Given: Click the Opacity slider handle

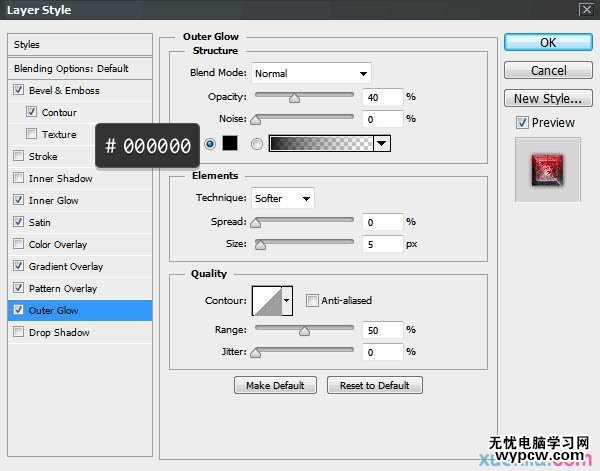Looking at the screenshot, I should coord(294,99).
